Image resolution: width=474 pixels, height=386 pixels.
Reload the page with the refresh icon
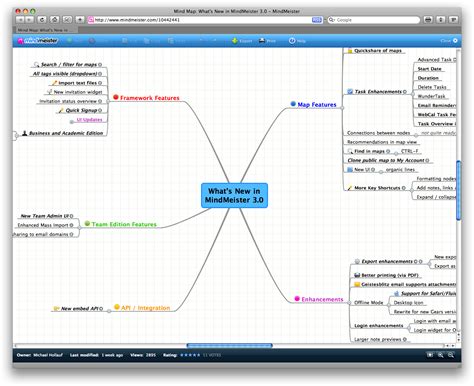coord(42,20)
